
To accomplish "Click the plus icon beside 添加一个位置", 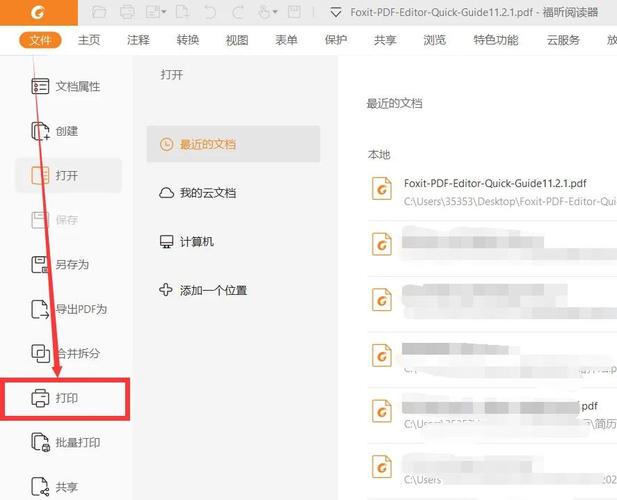I will (x=166, y=290).
